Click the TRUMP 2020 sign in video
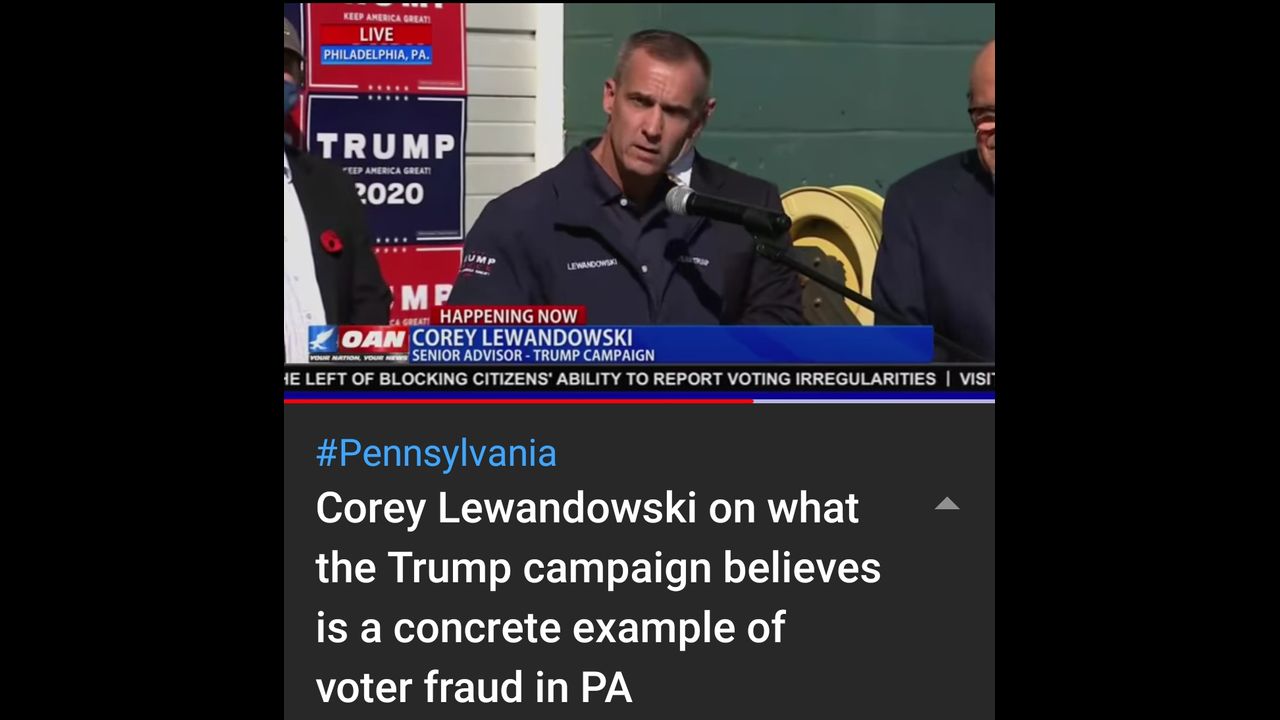Viewport: 1280px width, 720px height. coord(385,169)
